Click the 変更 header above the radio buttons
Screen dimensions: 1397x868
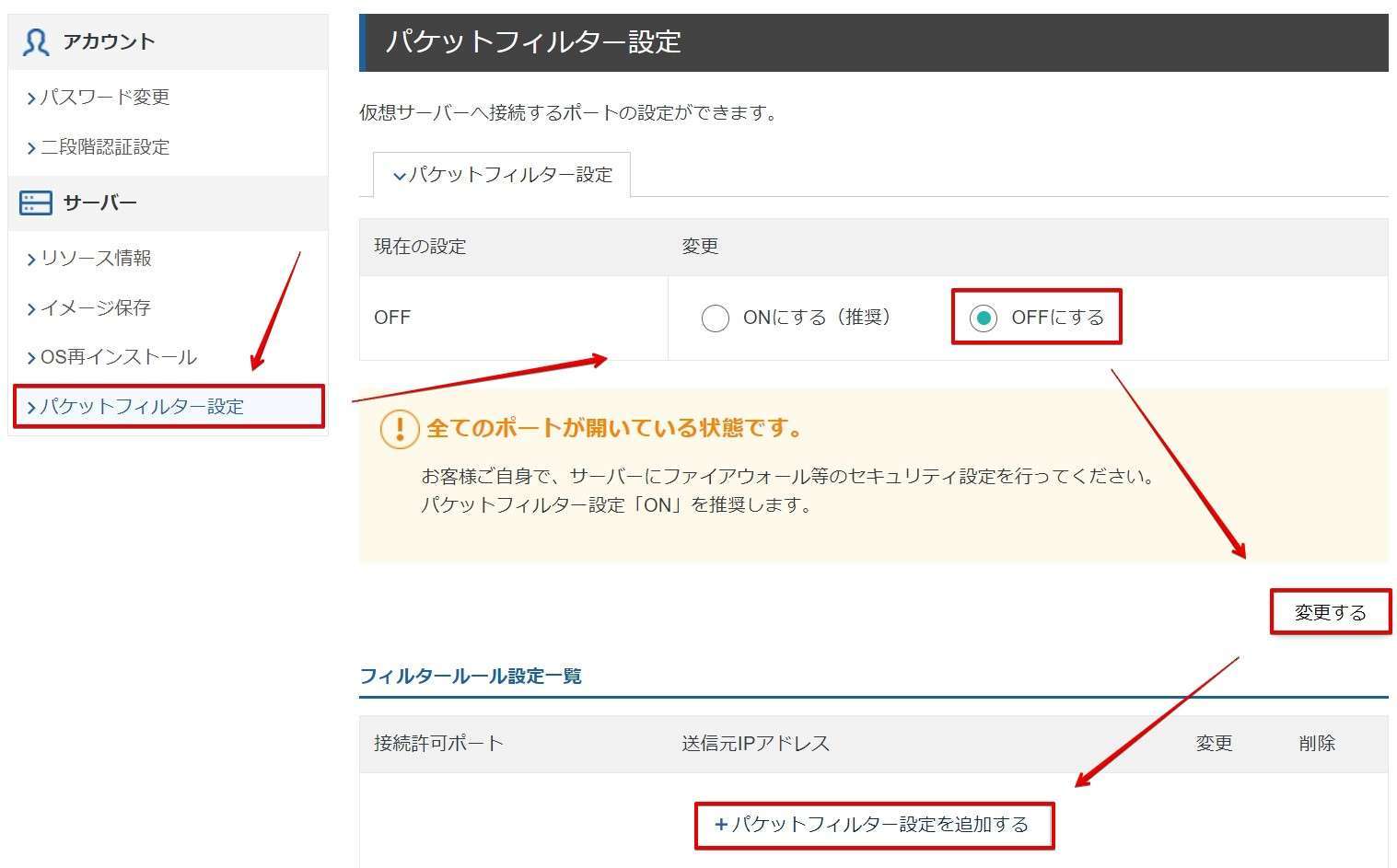pyautogui.click(x=700, y=247)
